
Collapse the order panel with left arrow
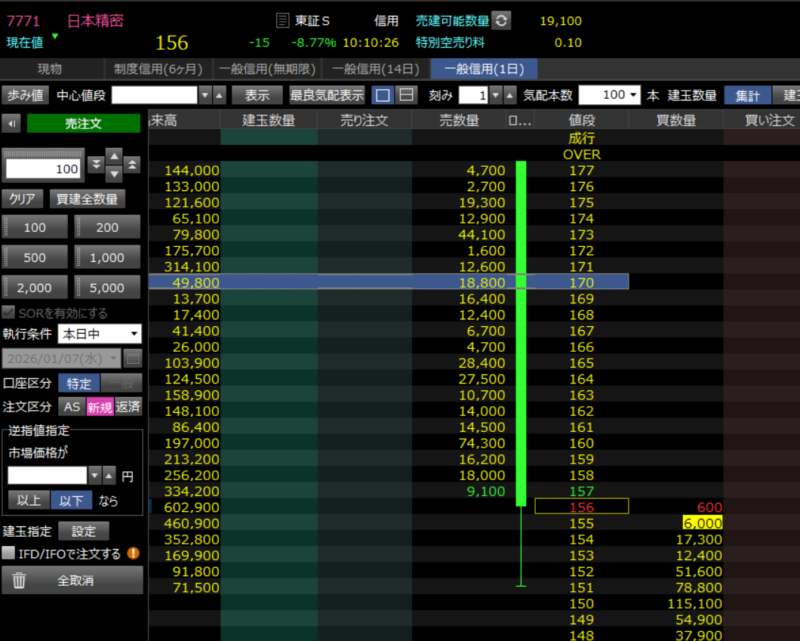pos(11,123)
